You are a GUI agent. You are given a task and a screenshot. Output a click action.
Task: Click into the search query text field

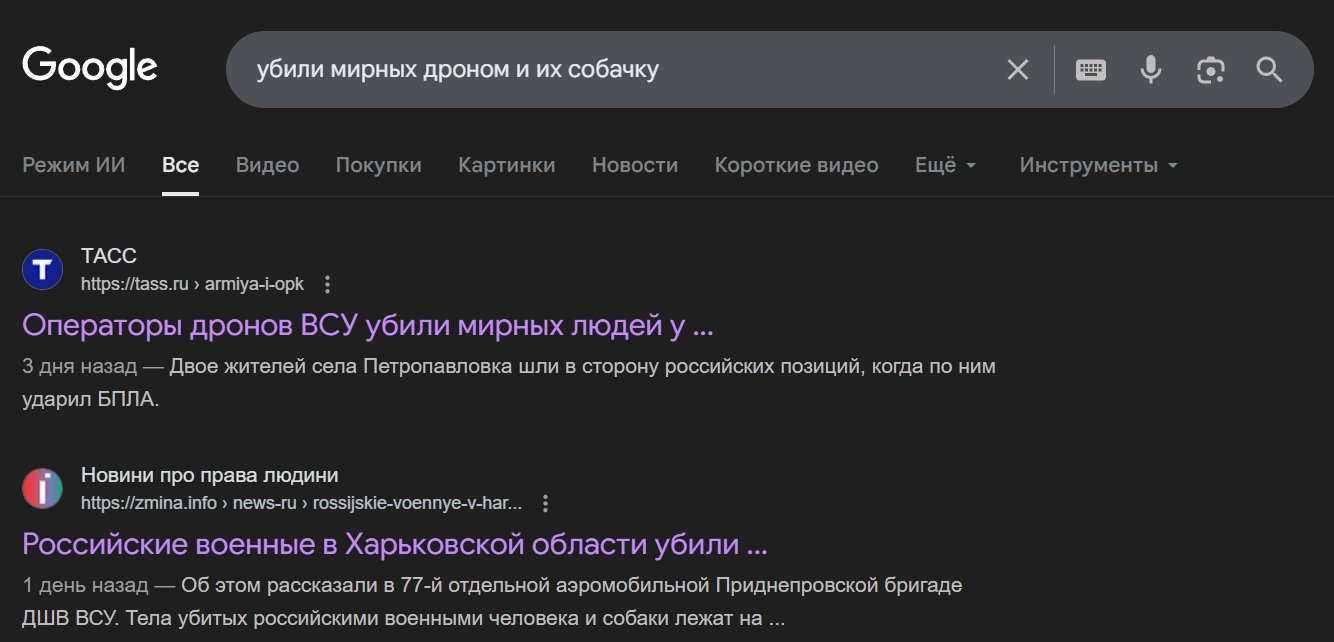point(600,69)
